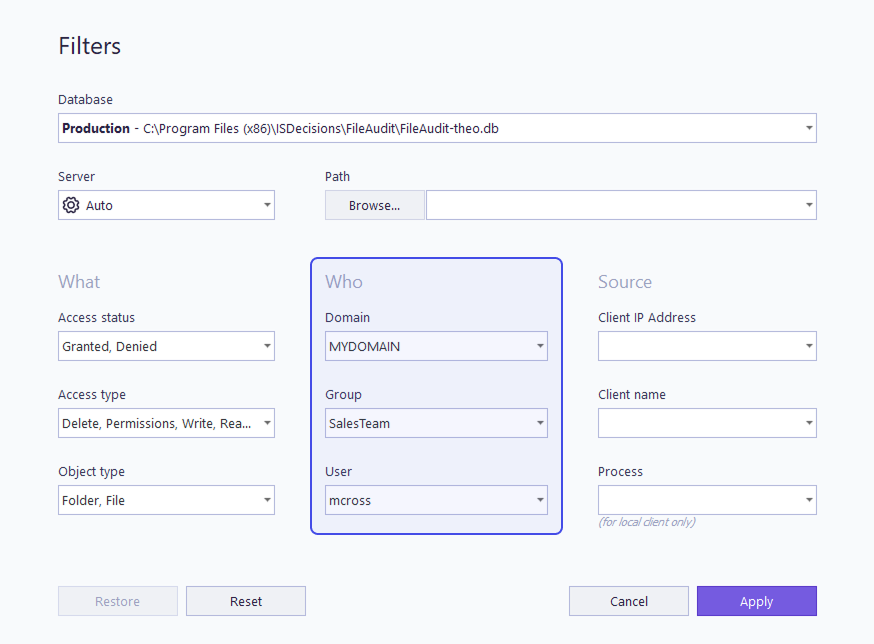Click the 'Who' section heading
The image size is (874, 644).
point(344,282)
